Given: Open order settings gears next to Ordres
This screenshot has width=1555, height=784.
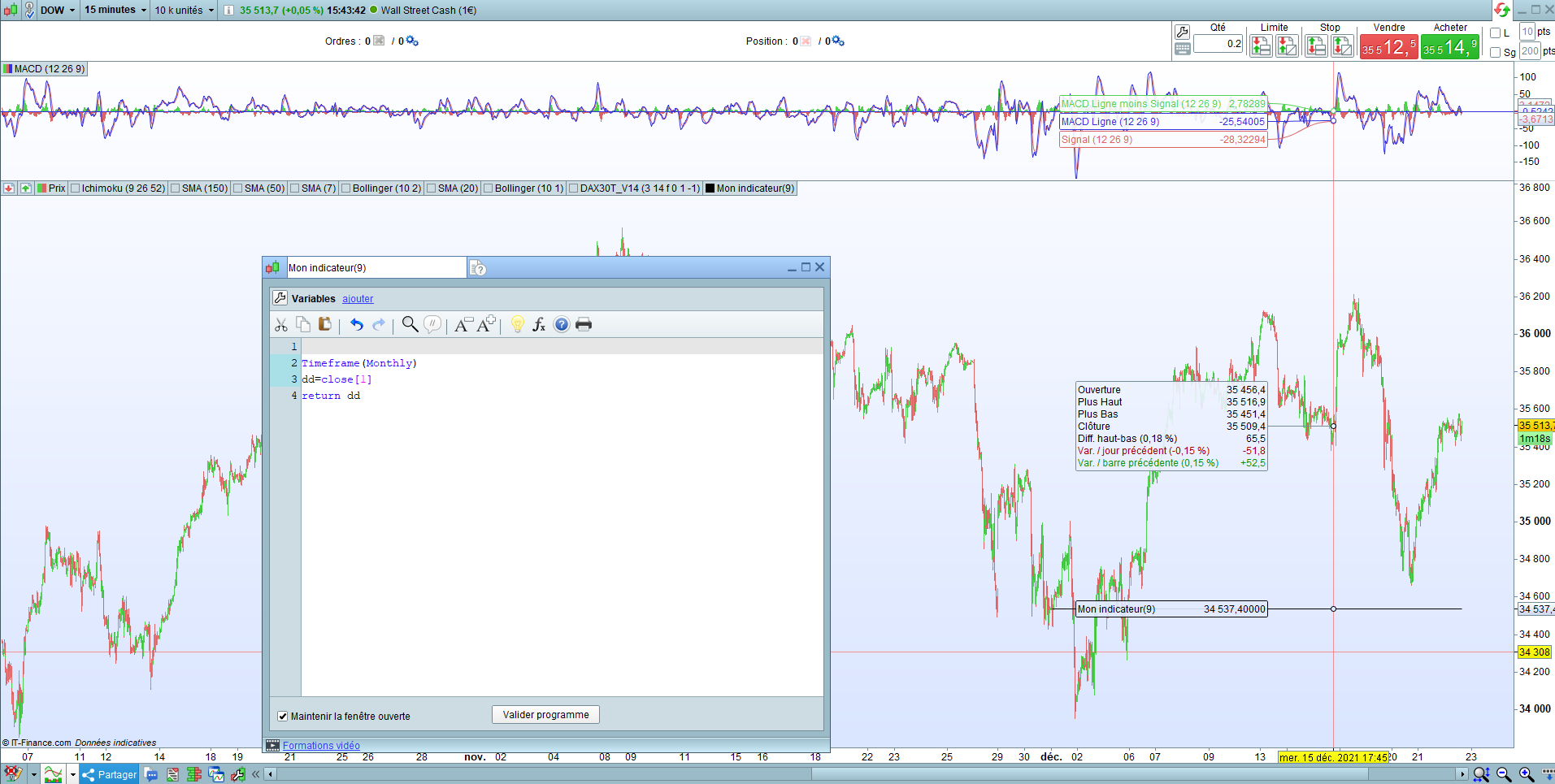Looking at the screenshot, I should click(412, 41).
